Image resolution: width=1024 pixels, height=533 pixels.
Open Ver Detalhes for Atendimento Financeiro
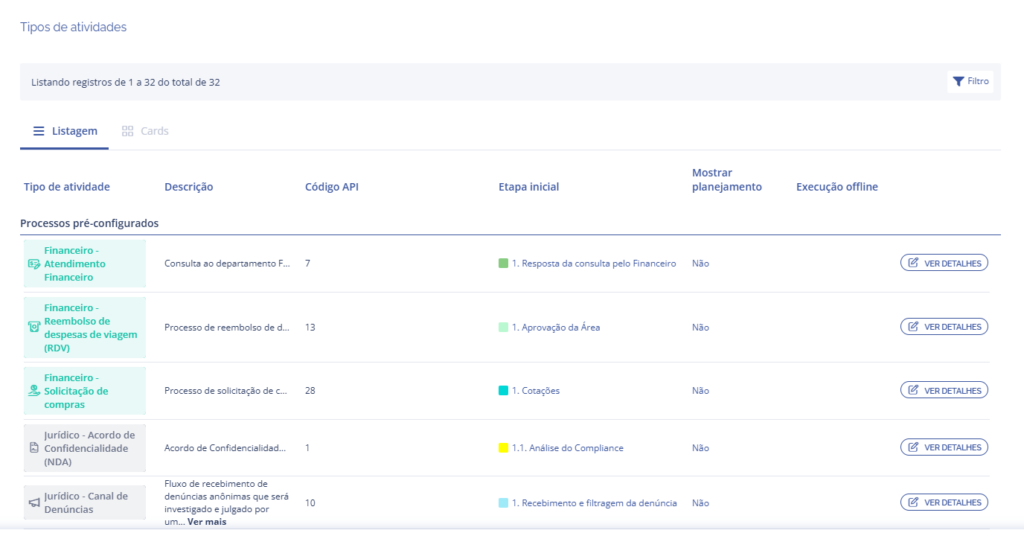point(944,263)
